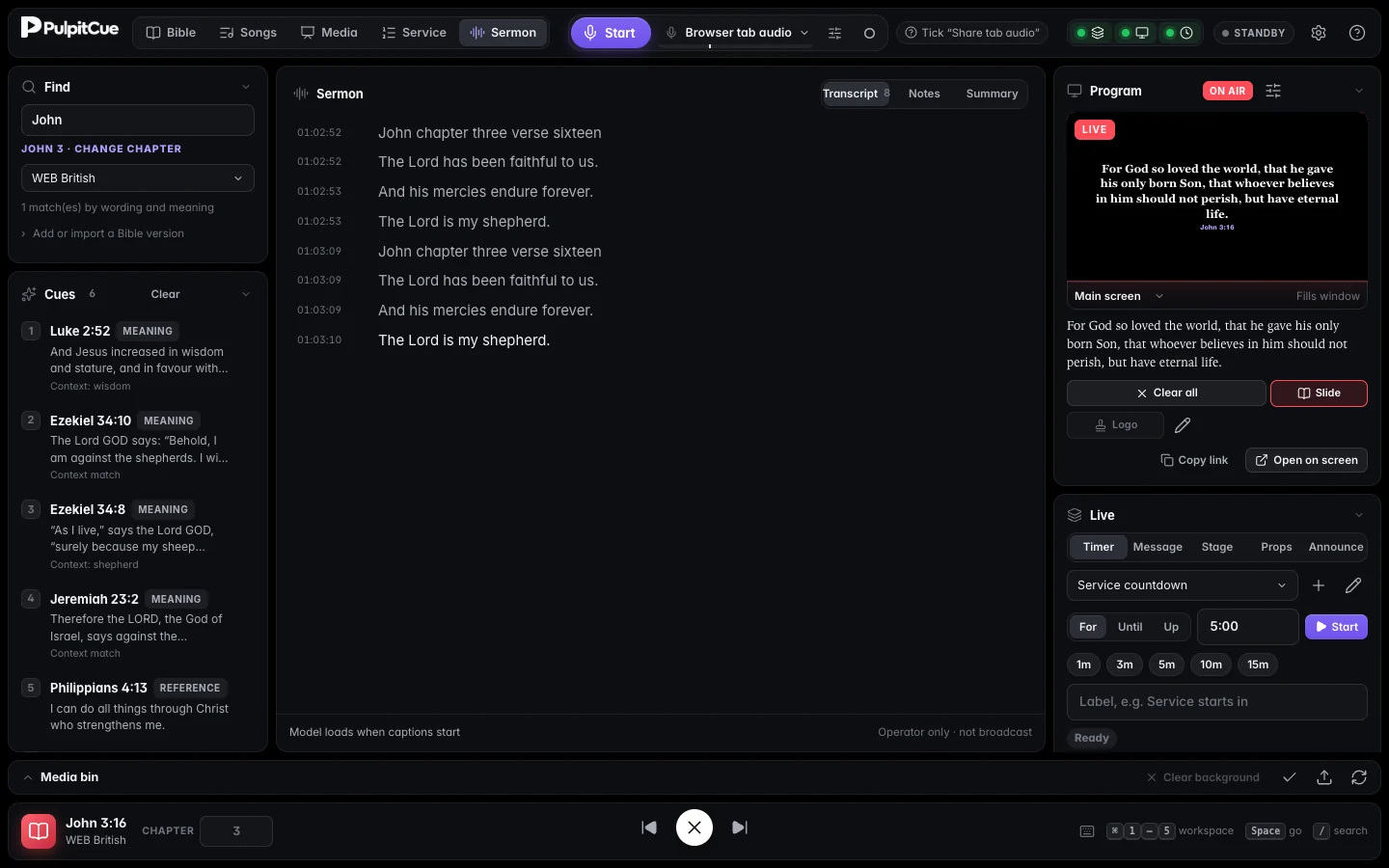Screen dimensions: 1389x868
Task: Clear output with round X button
Action: pos(694,827)
